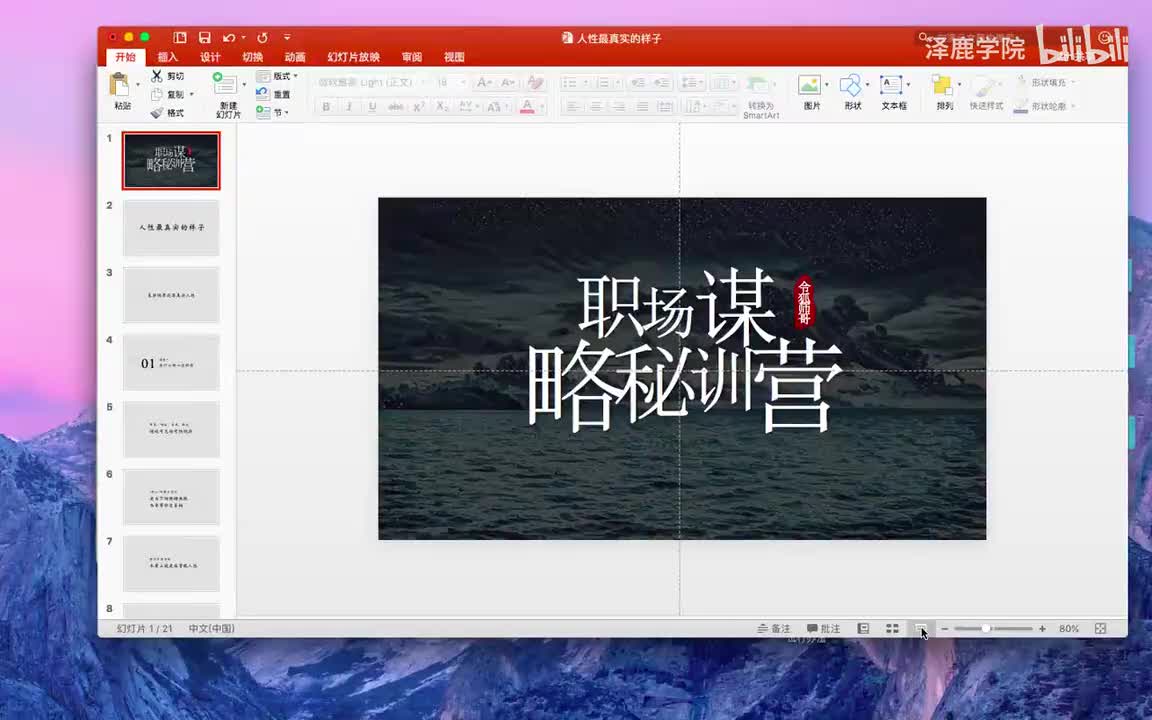This screenshot has height=720, width=1152.
Task: Toggle Superscript formatting
Action: tap(419, 107)
